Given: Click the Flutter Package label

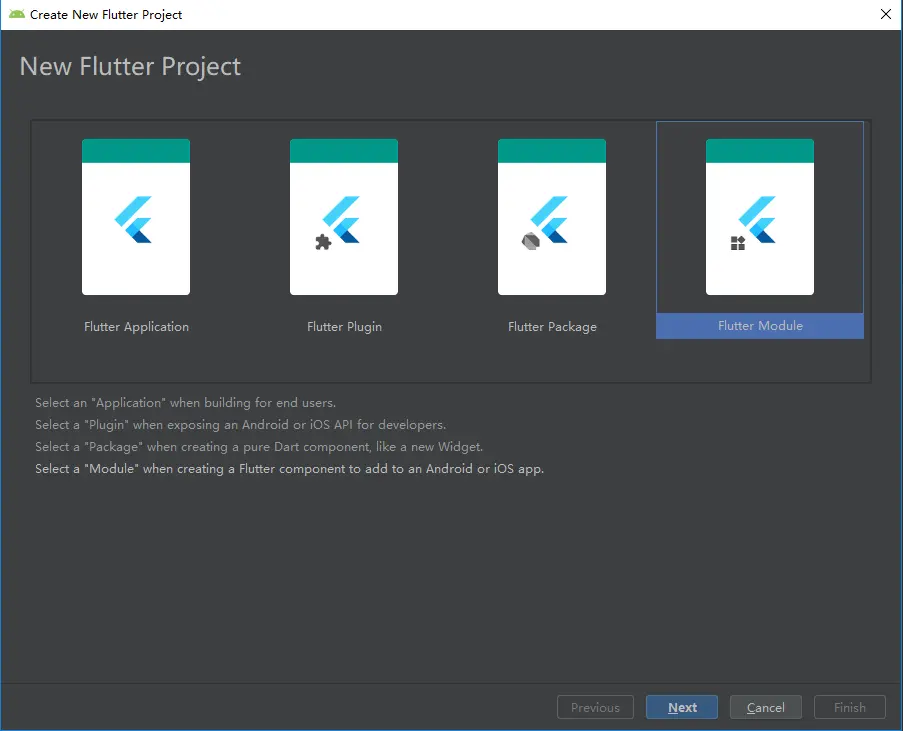Looking at the screenshot, I should click(552, 327).
